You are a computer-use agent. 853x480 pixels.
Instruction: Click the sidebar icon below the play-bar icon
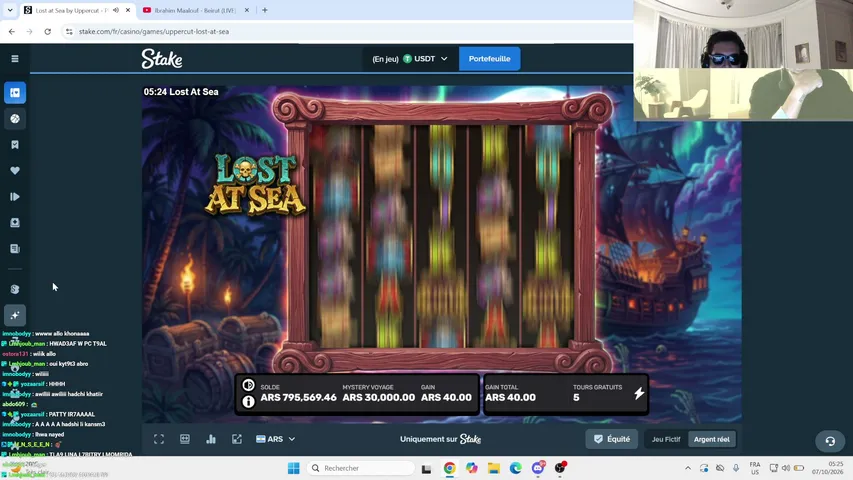[15, 223]
